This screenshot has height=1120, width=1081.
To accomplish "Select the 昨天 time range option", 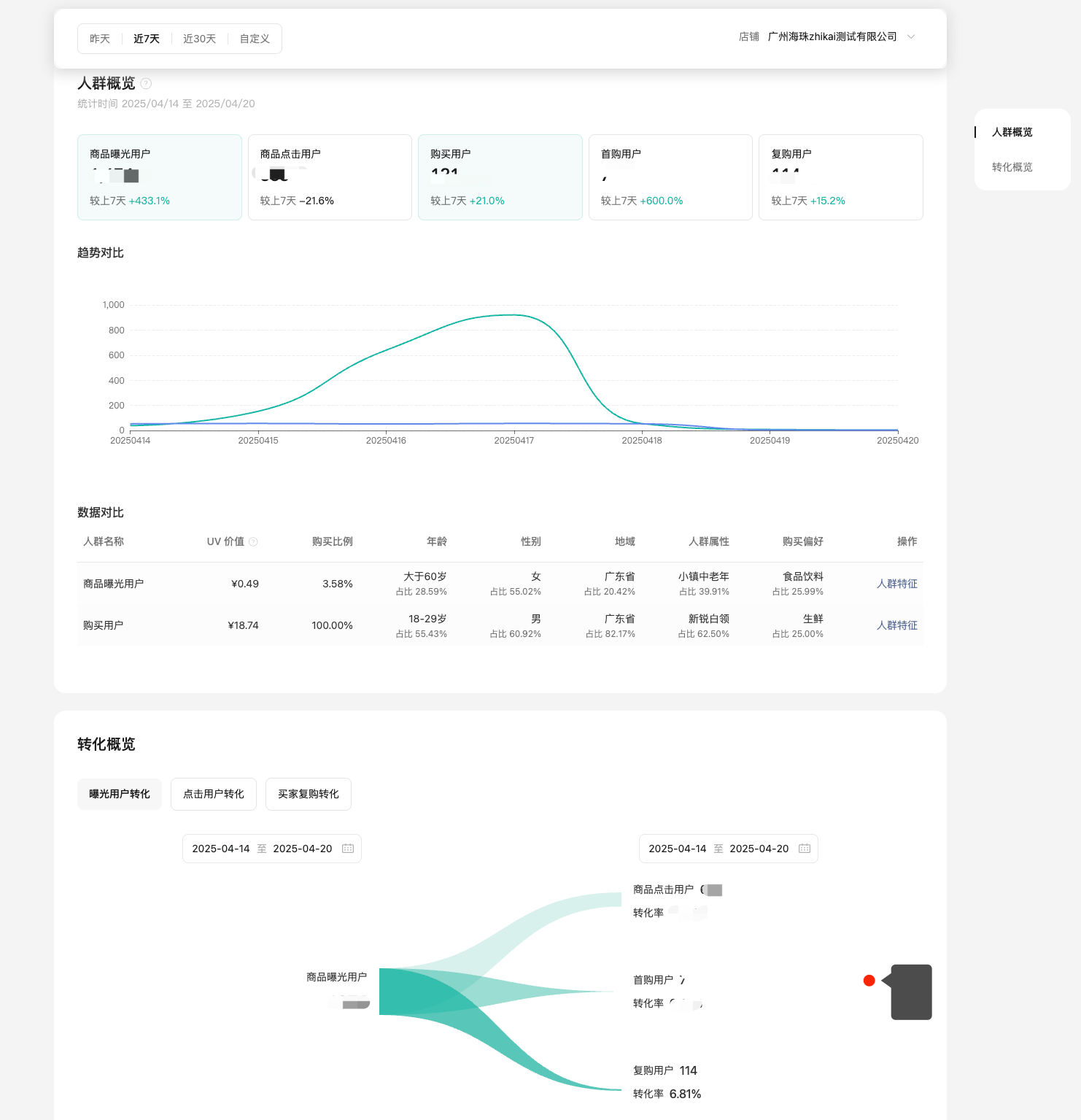I will click(x=100, y=39).
